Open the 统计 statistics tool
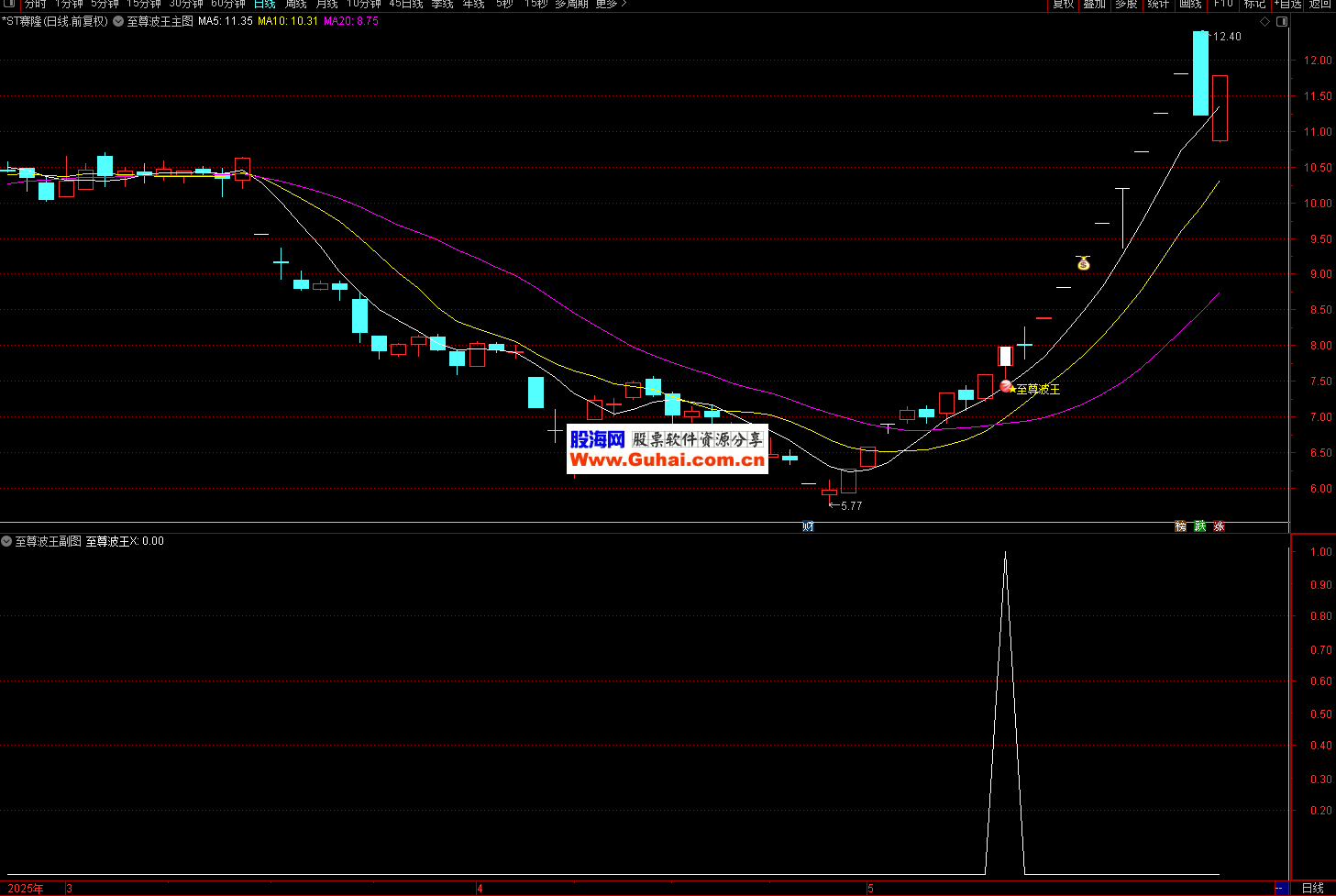This screenshot has width=1336, height=896. [x=1158, y=5]
